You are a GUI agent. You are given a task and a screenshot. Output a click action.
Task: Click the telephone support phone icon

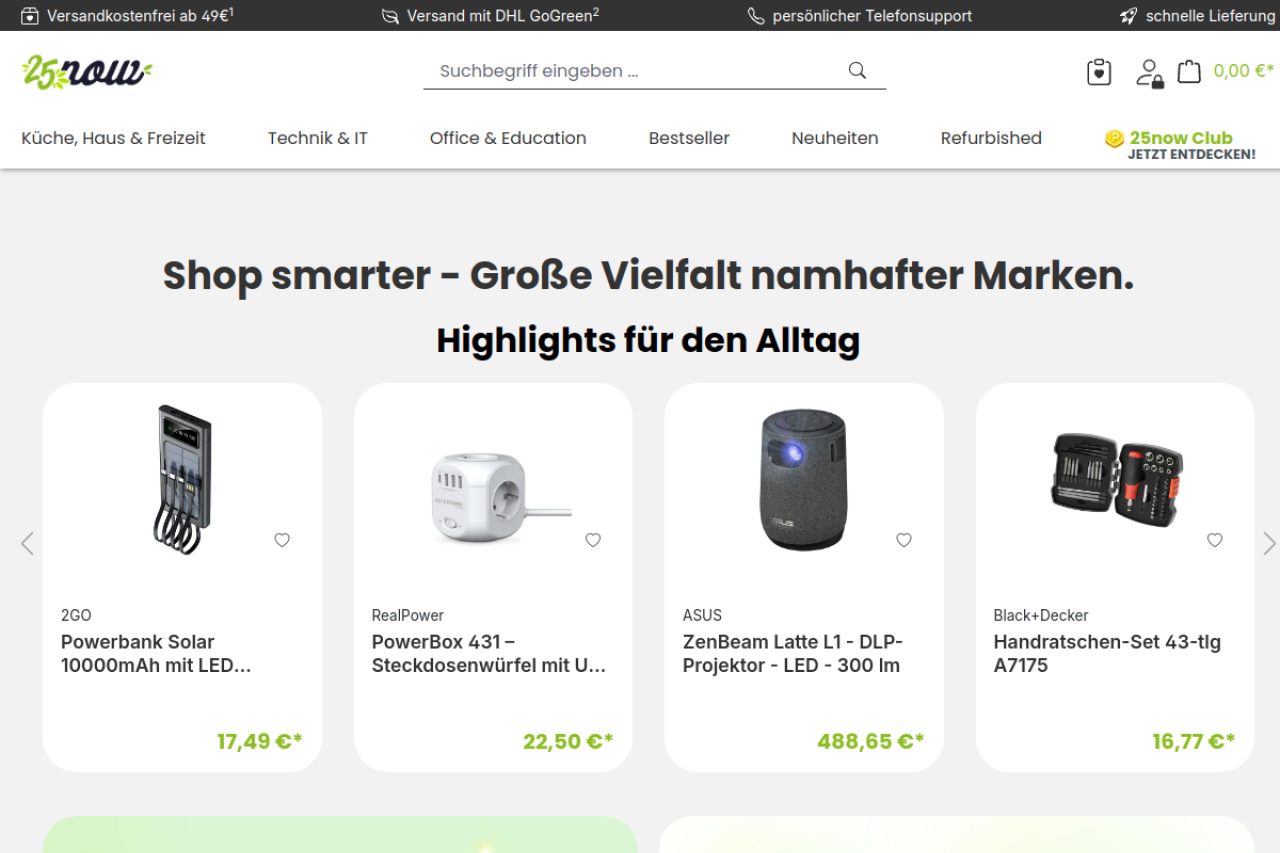point(756,16)
